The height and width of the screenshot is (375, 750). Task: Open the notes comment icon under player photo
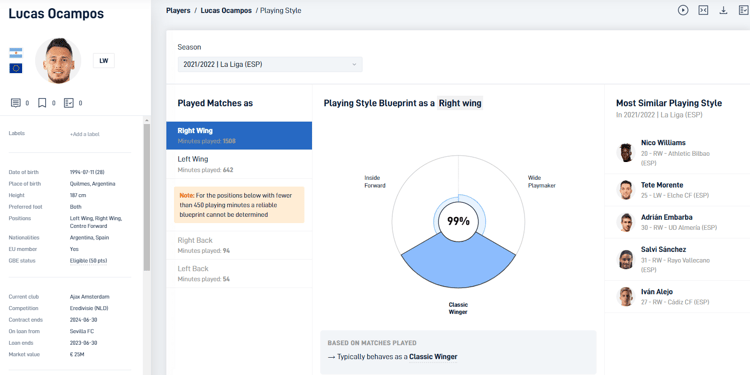click(16, 103)
